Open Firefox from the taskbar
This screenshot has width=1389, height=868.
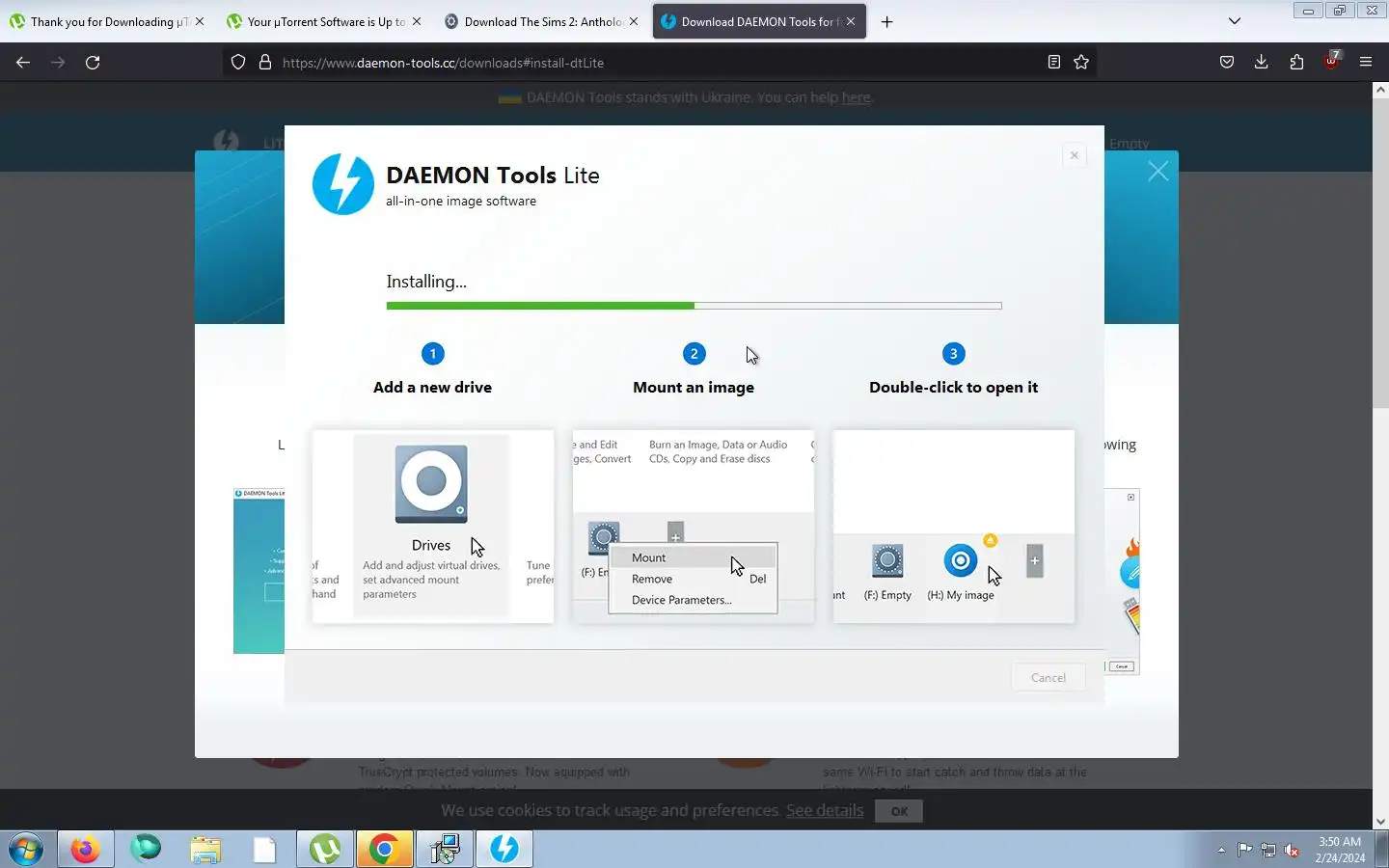tap(85, 849)
